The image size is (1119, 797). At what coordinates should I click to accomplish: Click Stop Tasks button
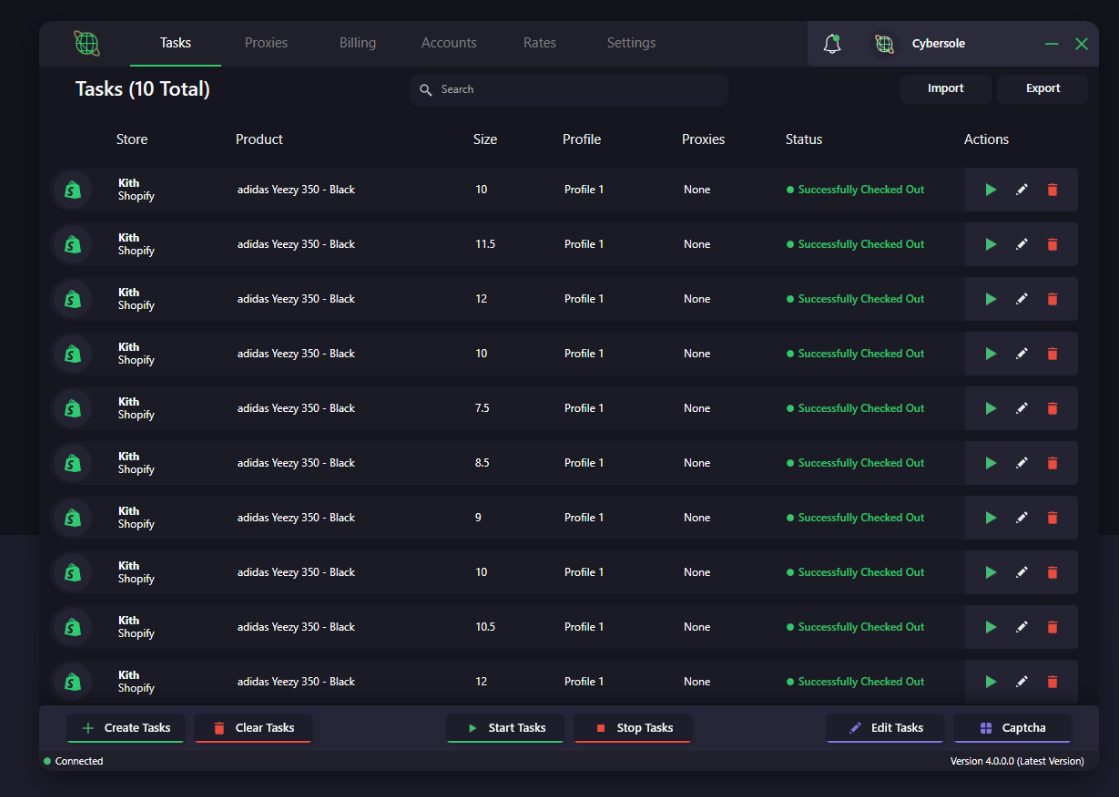coord(633,728)
